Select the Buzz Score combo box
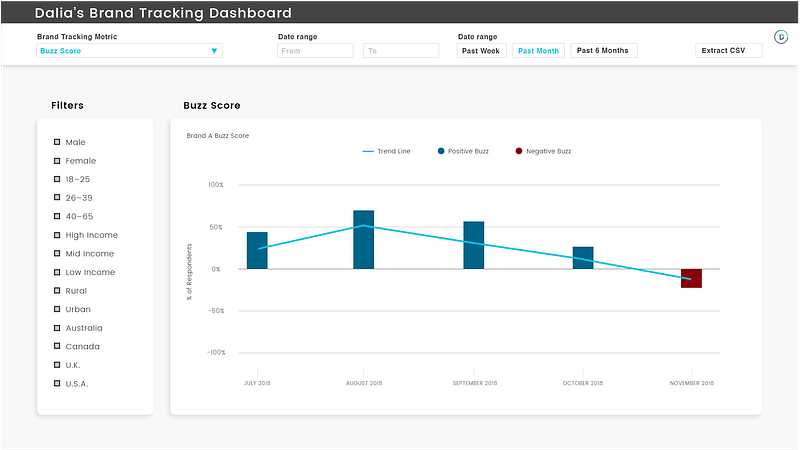 (x=129, y=51)
